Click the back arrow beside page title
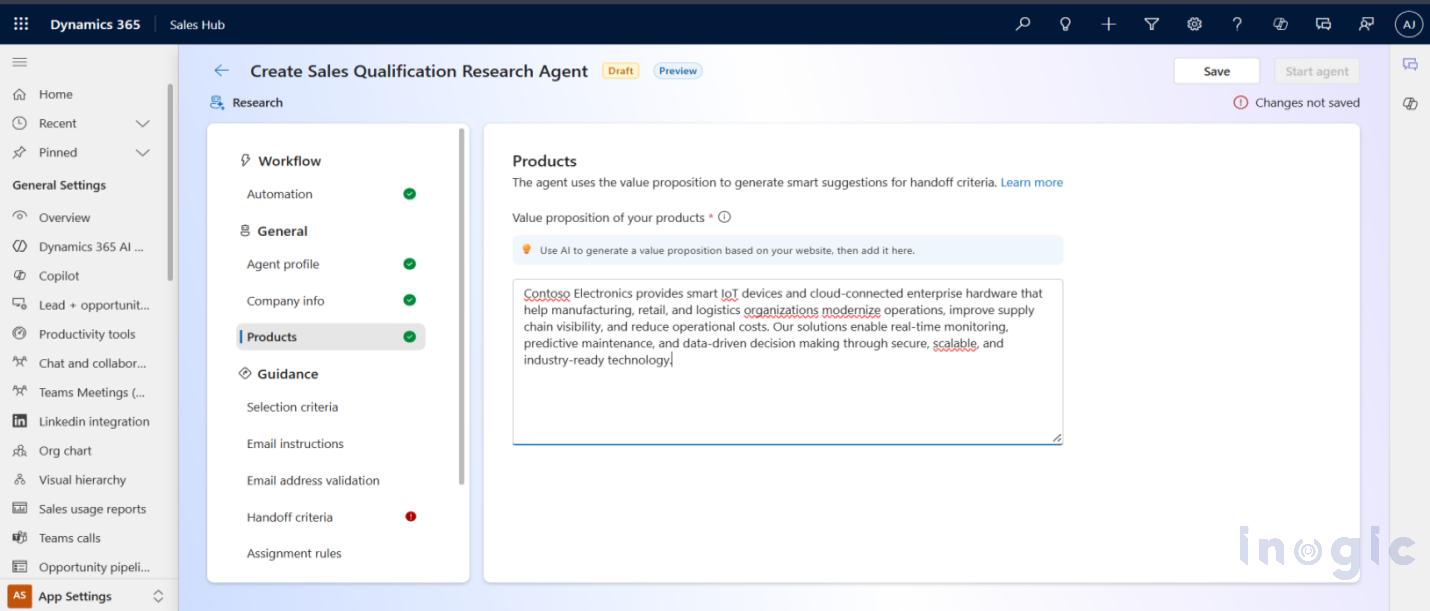The image size is (1430, 611). pyautogui.click(x=221, y=71)
